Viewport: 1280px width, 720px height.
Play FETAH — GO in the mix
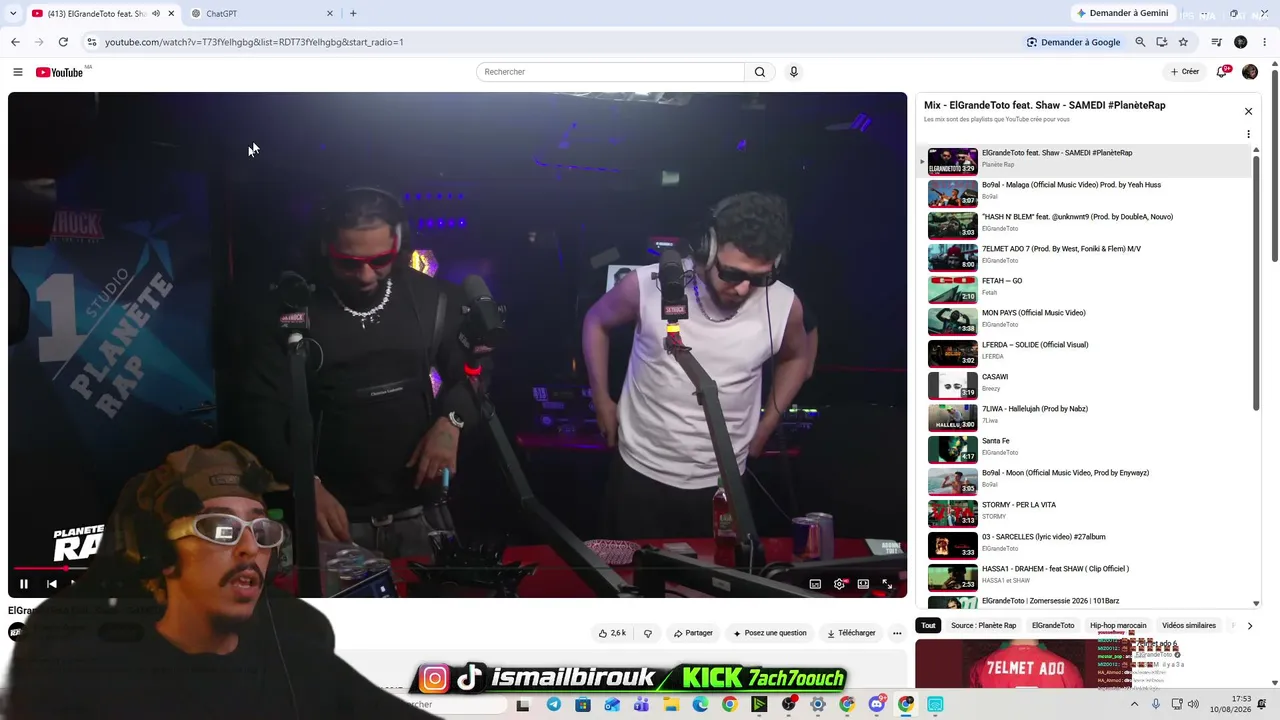click(x=1085, y=289)
